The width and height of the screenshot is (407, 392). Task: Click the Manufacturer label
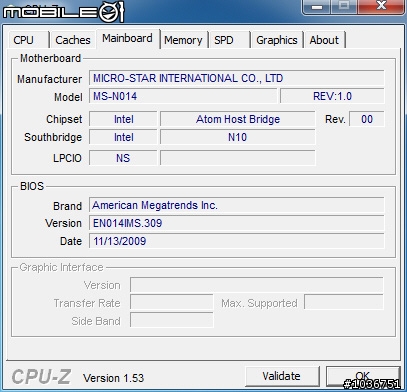point(49,79)
